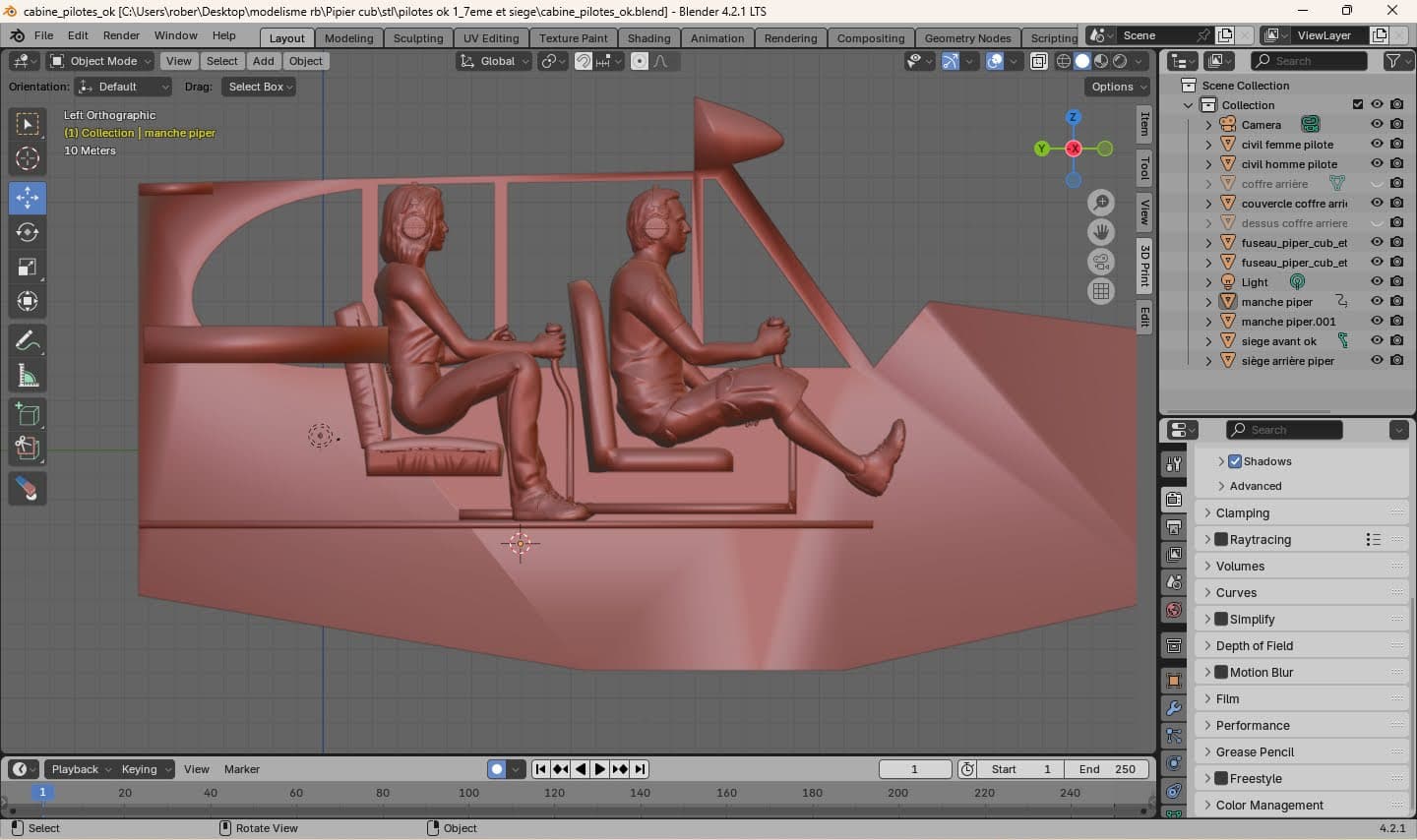Click the red X axis gizmo
The height and width of the screenshot is (840, 1417).
[1074, 149]
